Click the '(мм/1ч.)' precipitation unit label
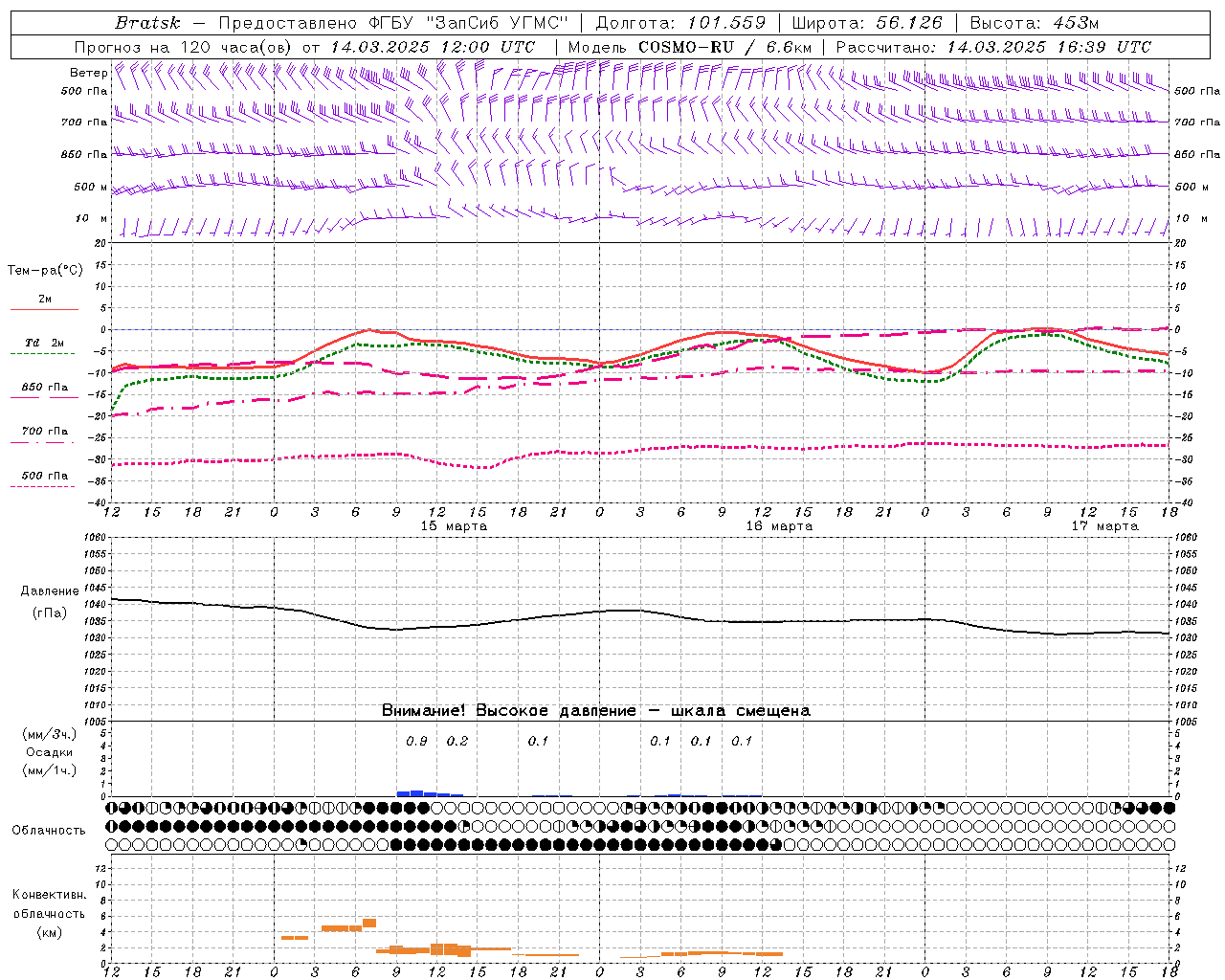Image resolution: width=1225 pixels, height=980 pixels. coord(49,770)
